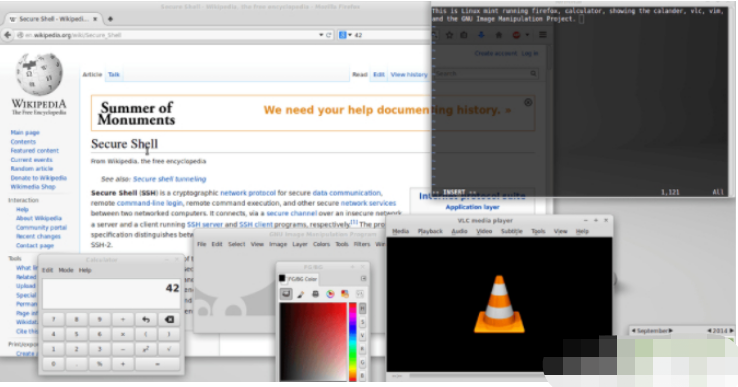
Task: Reload the Firefox page
Action: pos(329,35)
